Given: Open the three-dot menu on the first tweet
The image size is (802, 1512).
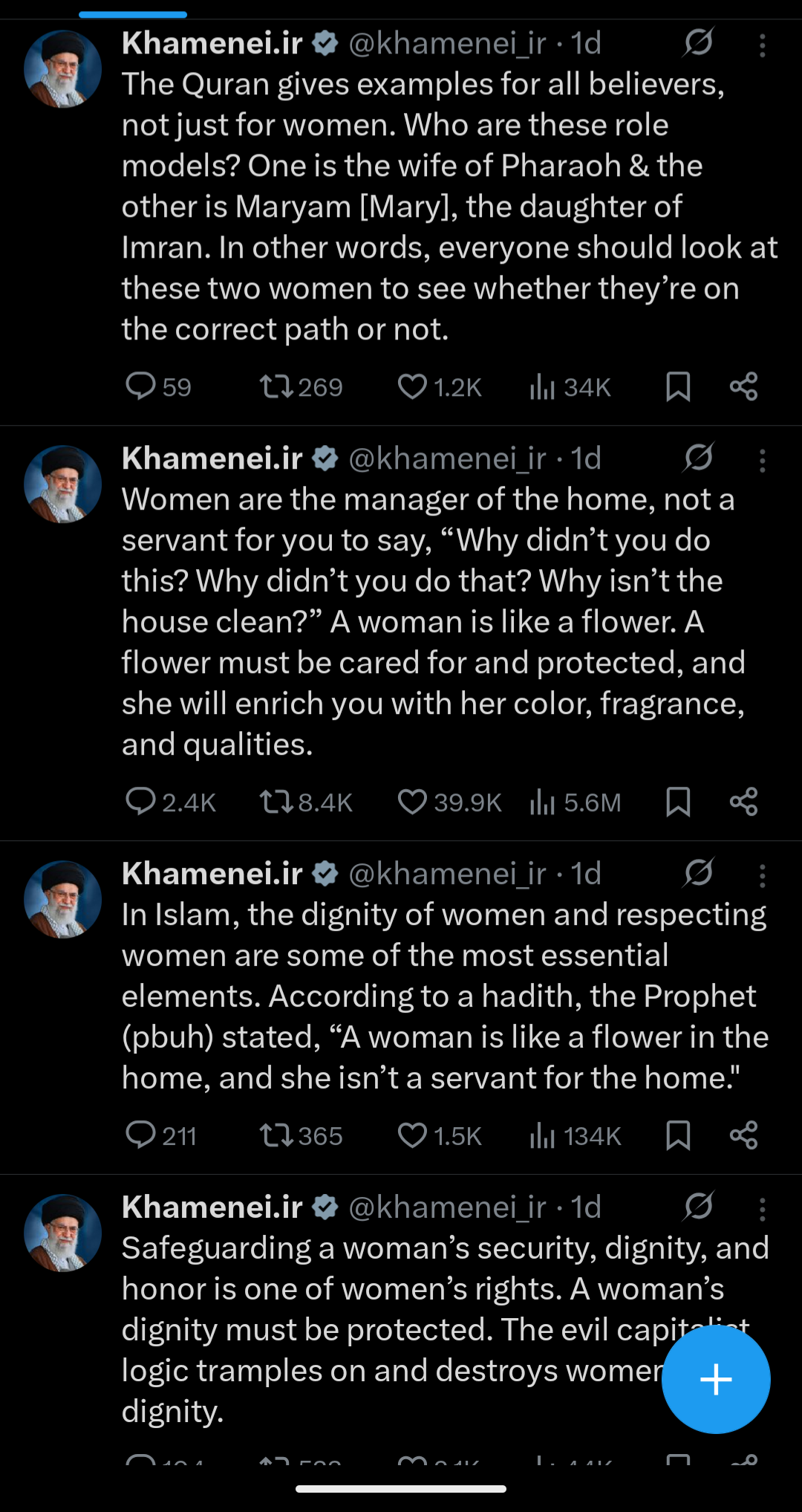Looking at the screenshot, I should tap(762, 45).
